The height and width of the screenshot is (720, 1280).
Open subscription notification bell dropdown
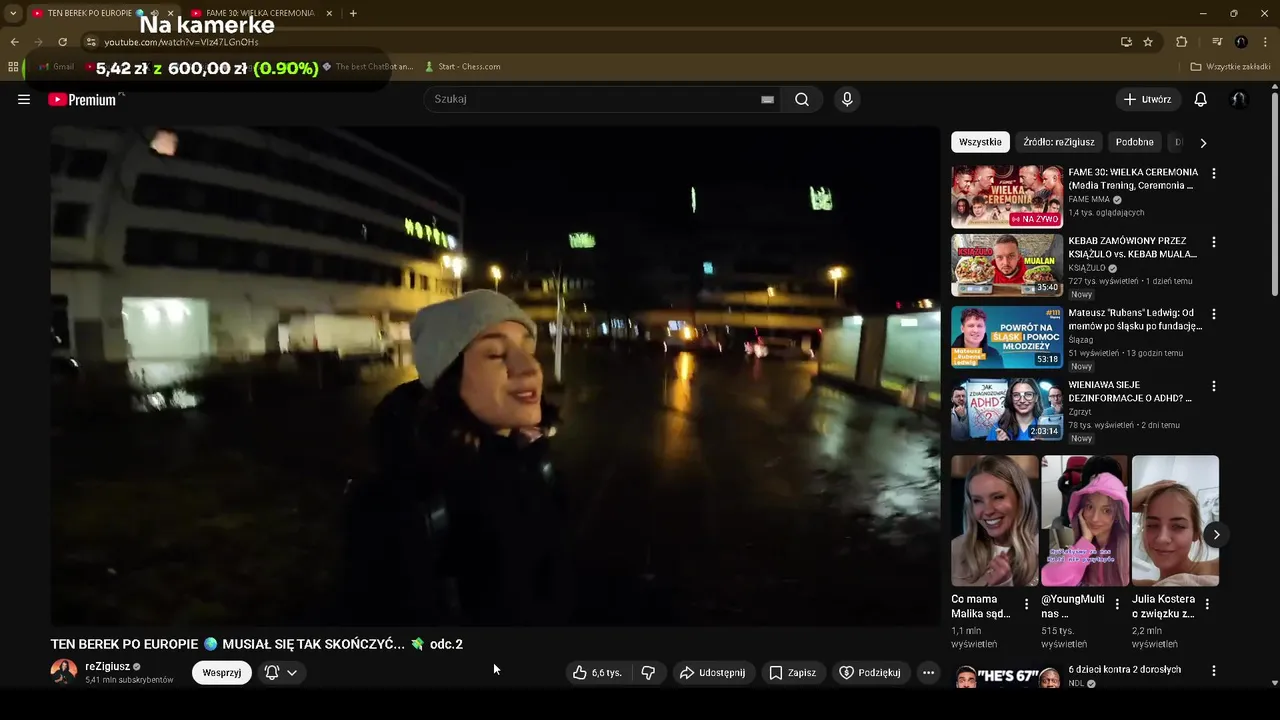point(281,673)
